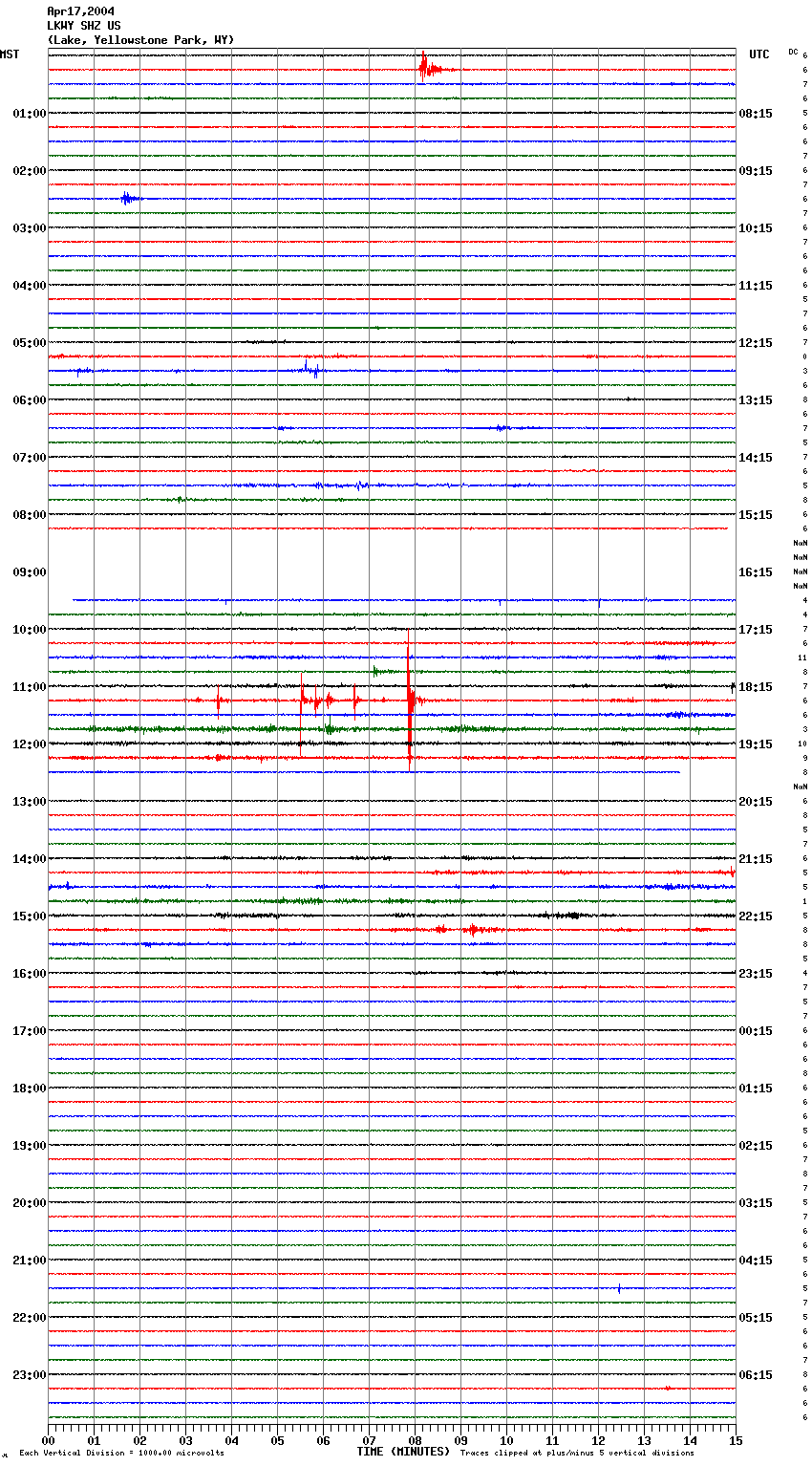Click the '12:00' MST hour label
The image size is (812, 1466).
tap(30, 744)
